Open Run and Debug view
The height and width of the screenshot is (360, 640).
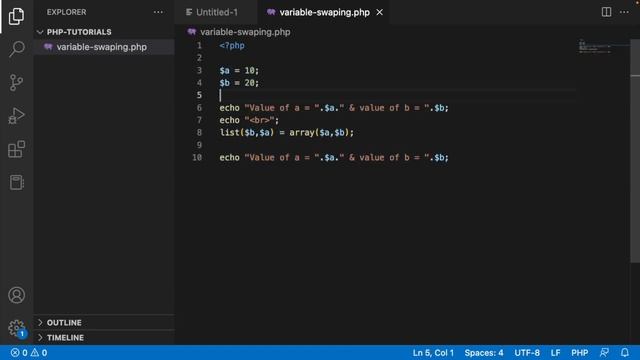point(16,116)
